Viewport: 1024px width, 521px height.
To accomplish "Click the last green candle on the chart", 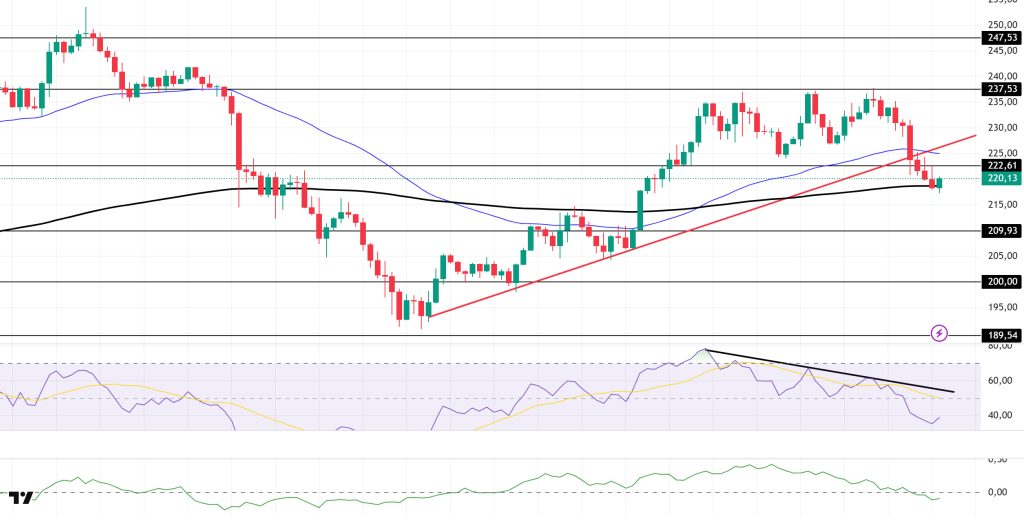I will coord(939,182).
